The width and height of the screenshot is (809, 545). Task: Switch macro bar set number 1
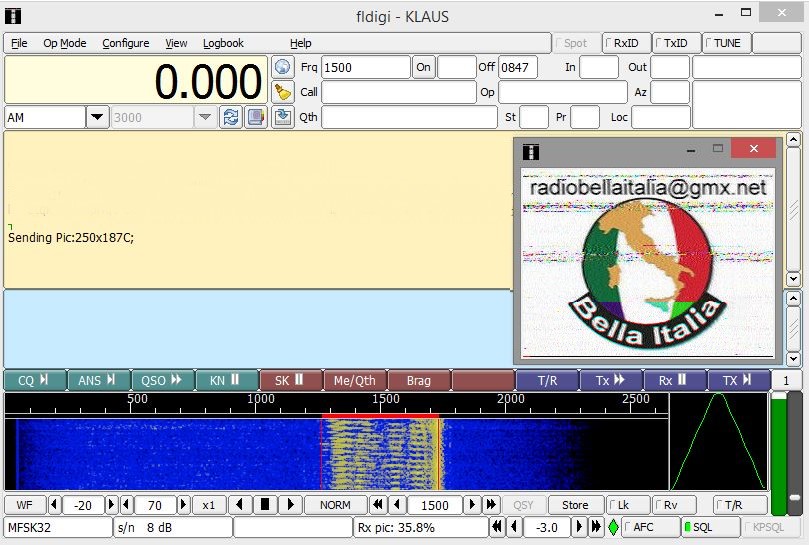pos(786,380)
